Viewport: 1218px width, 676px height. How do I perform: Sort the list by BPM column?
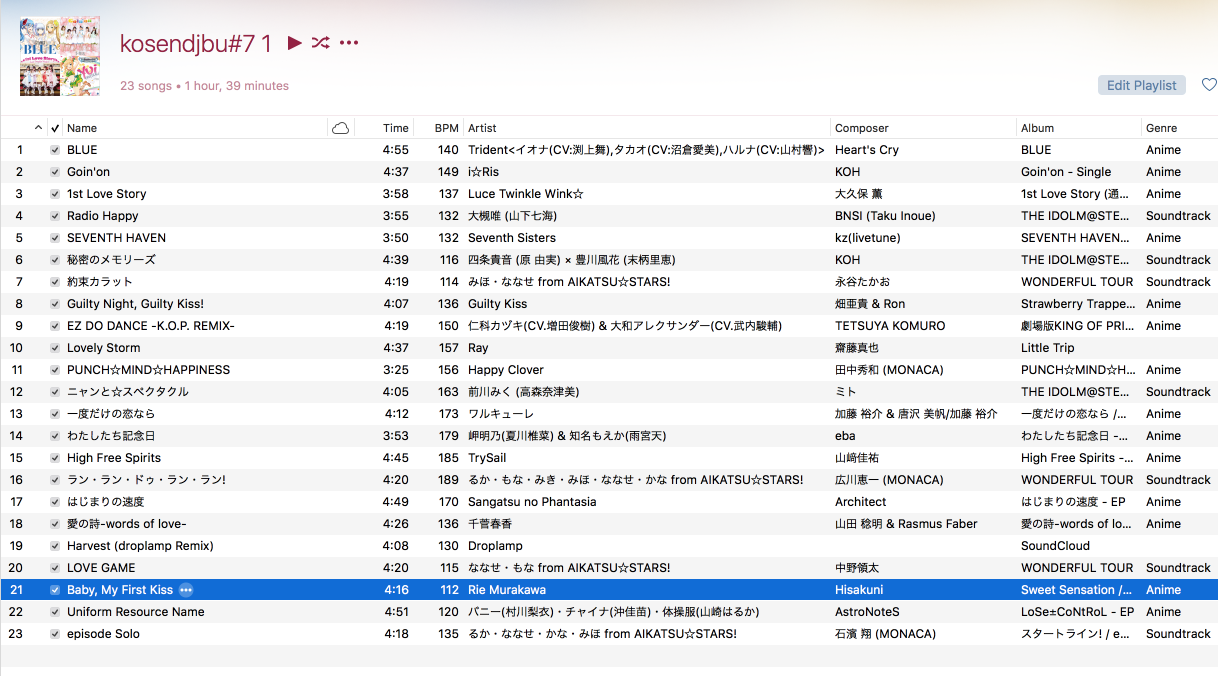coord(446,128)
